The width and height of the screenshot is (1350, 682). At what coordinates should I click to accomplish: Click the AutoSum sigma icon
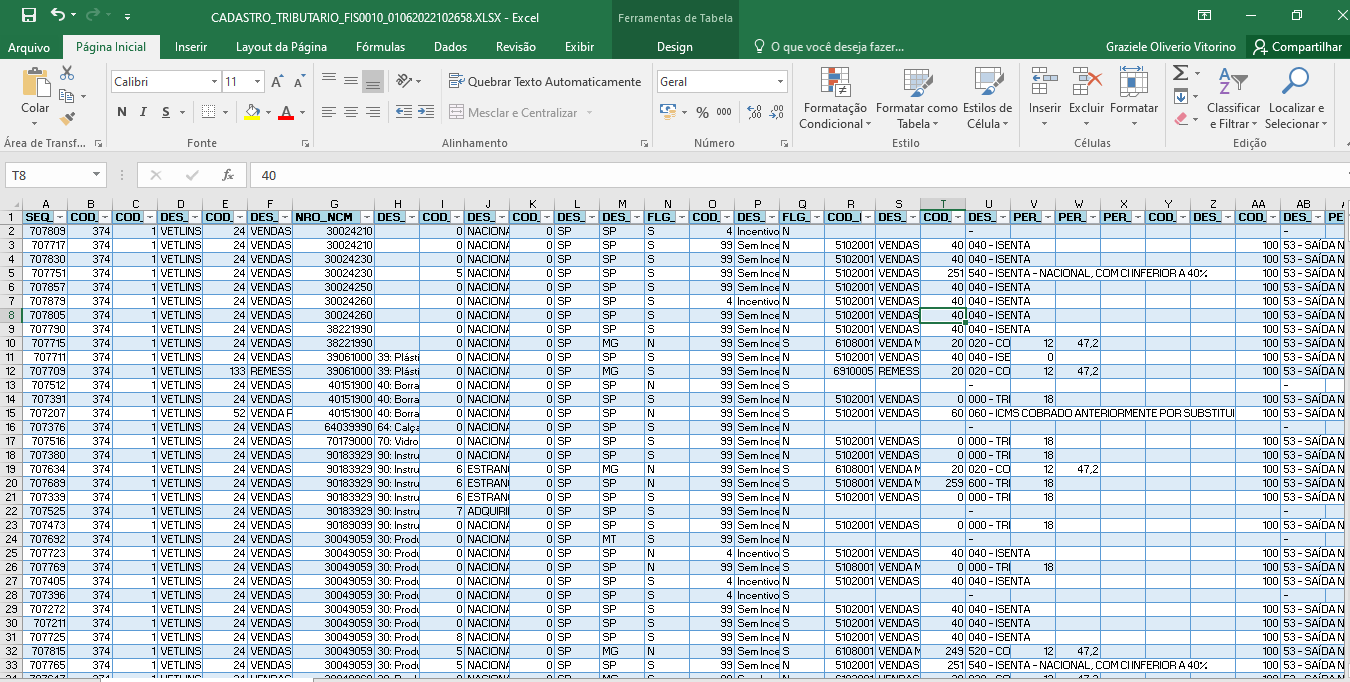(1180, 73)
